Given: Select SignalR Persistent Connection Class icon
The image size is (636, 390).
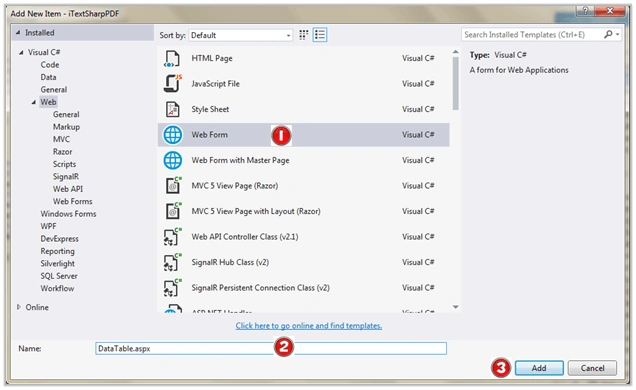Looking at the screenshot, I should (172, 288).
